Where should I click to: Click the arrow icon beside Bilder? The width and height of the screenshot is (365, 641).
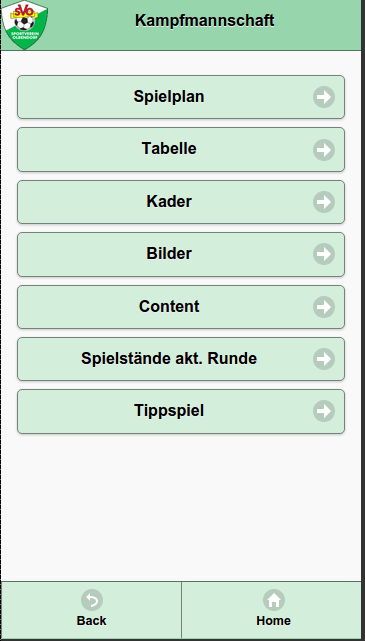[x=324, y=254]
